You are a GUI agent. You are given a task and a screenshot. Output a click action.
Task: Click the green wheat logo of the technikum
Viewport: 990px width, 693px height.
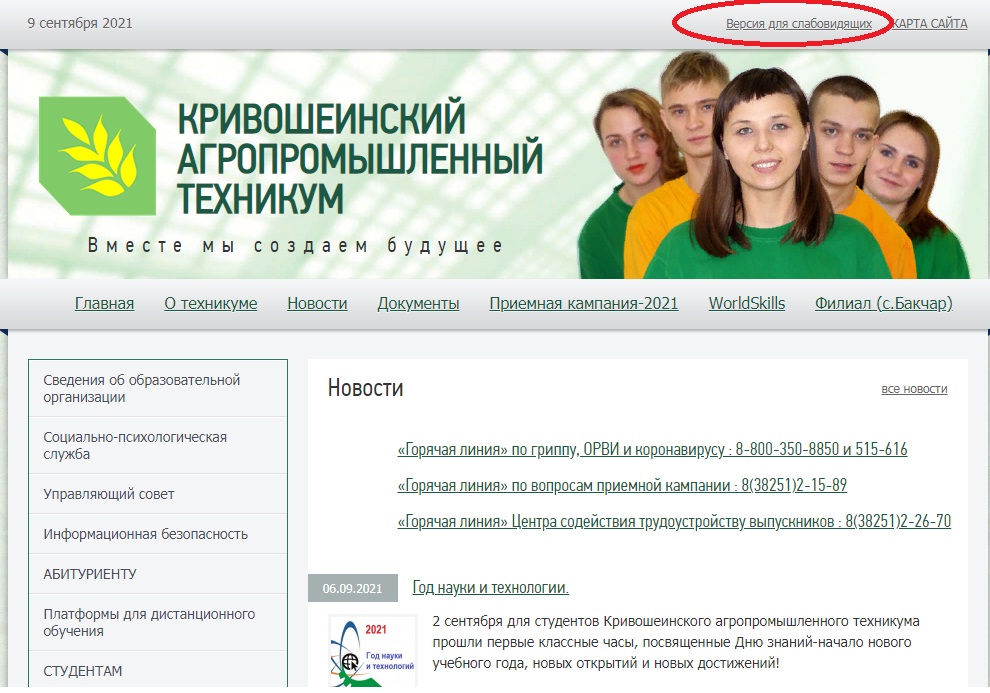coord(97,156)
